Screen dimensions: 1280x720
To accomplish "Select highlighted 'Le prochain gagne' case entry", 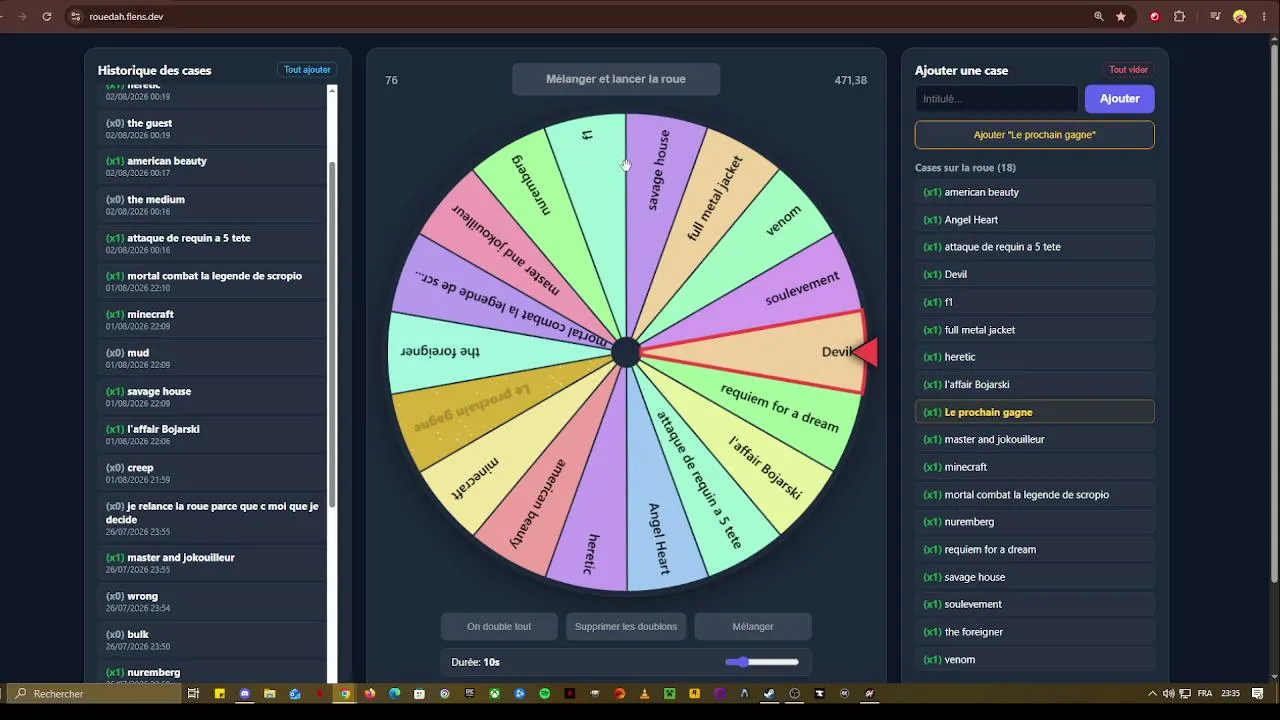I will click(1035, 412).
